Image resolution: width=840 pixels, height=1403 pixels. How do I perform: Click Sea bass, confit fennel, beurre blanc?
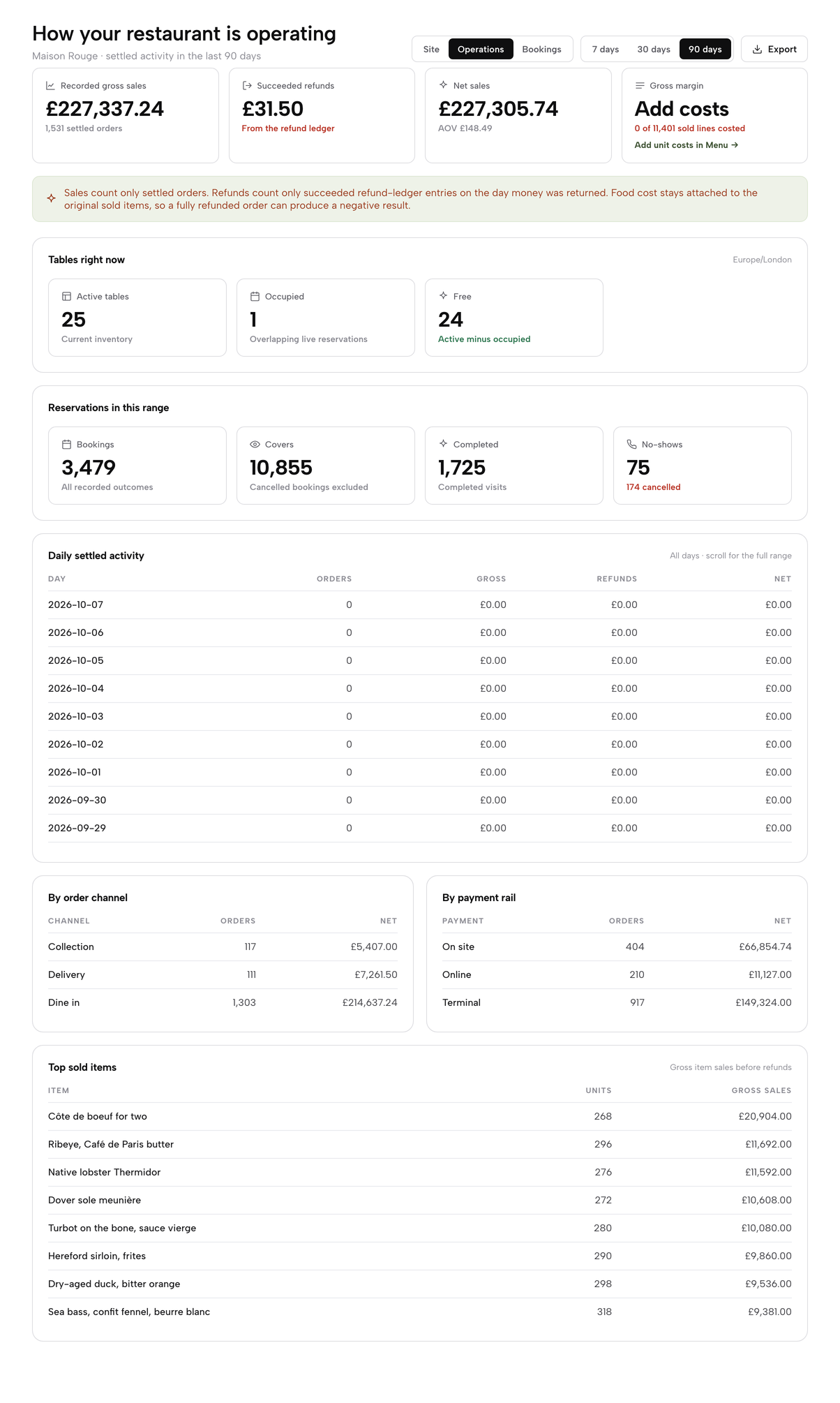tap(129, 1312)
